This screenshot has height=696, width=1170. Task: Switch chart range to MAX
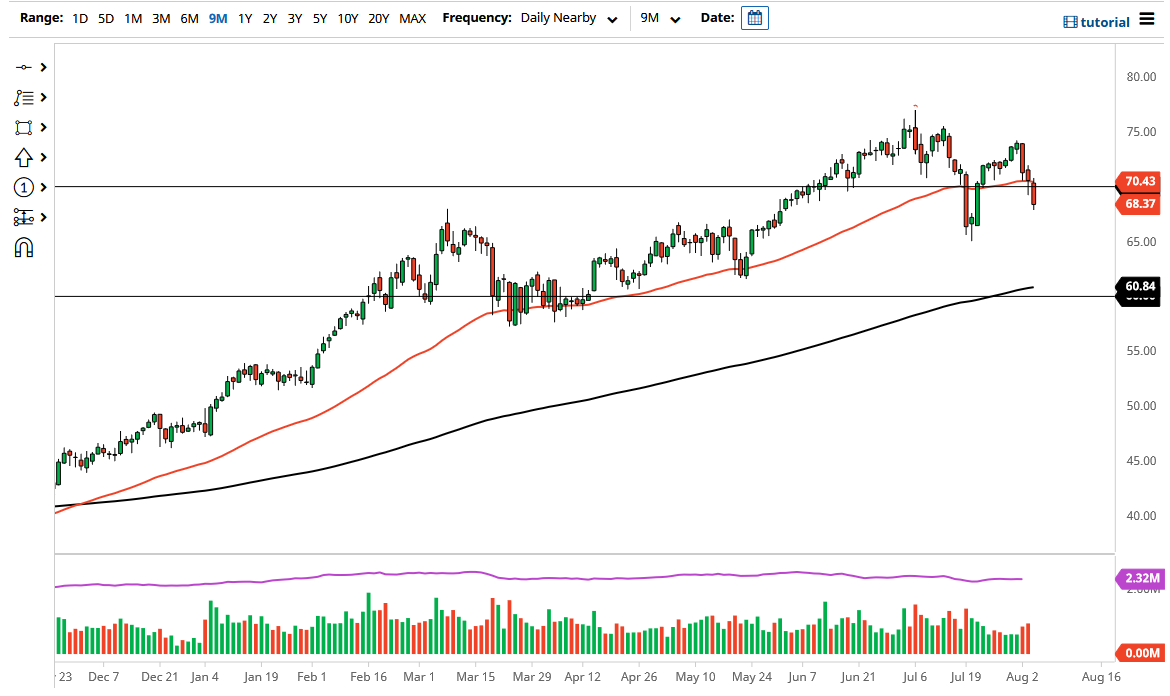412,18
